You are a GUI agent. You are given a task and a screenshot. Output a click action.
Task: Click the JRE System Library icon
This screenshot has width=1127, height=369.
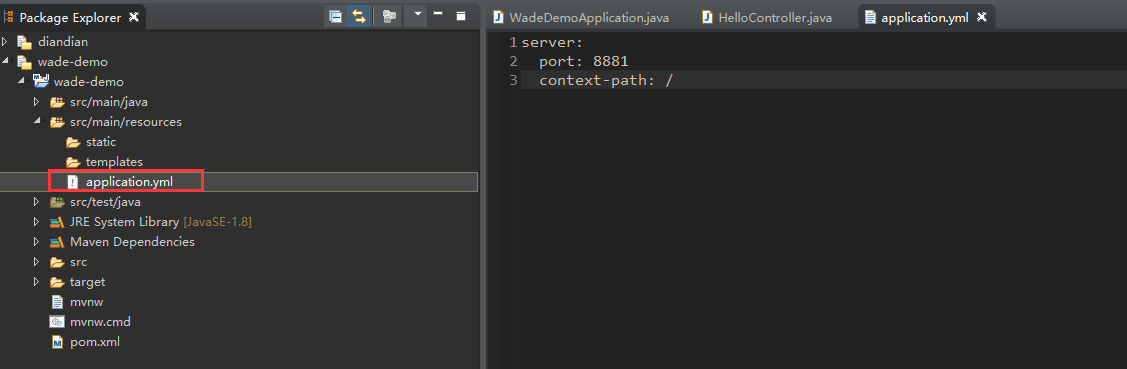[57, 222]
